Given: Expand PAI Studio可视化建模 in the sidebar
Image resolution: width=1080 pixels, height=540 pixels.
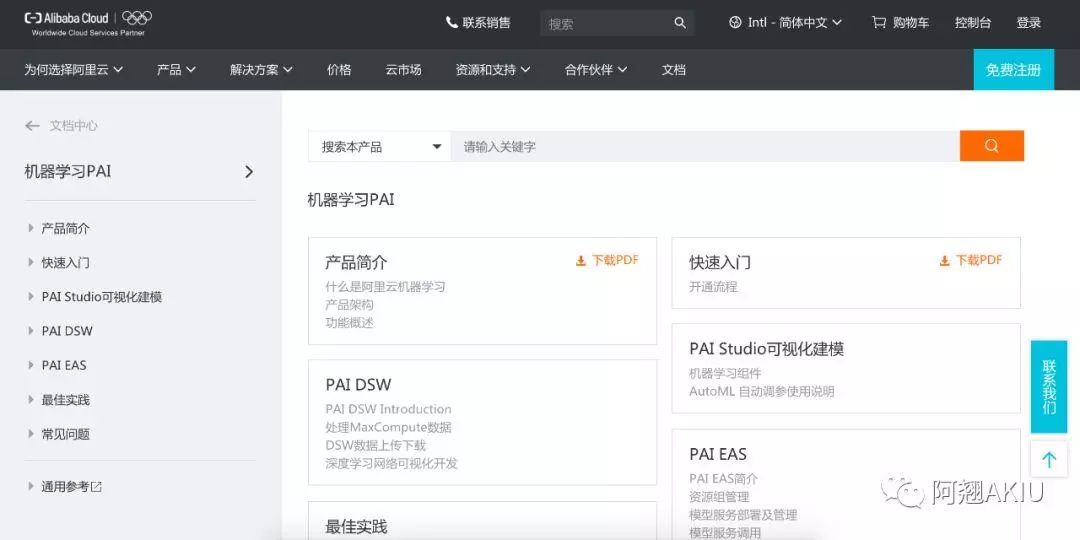Looking at the screenshot, I should click(x=30, y=297).
